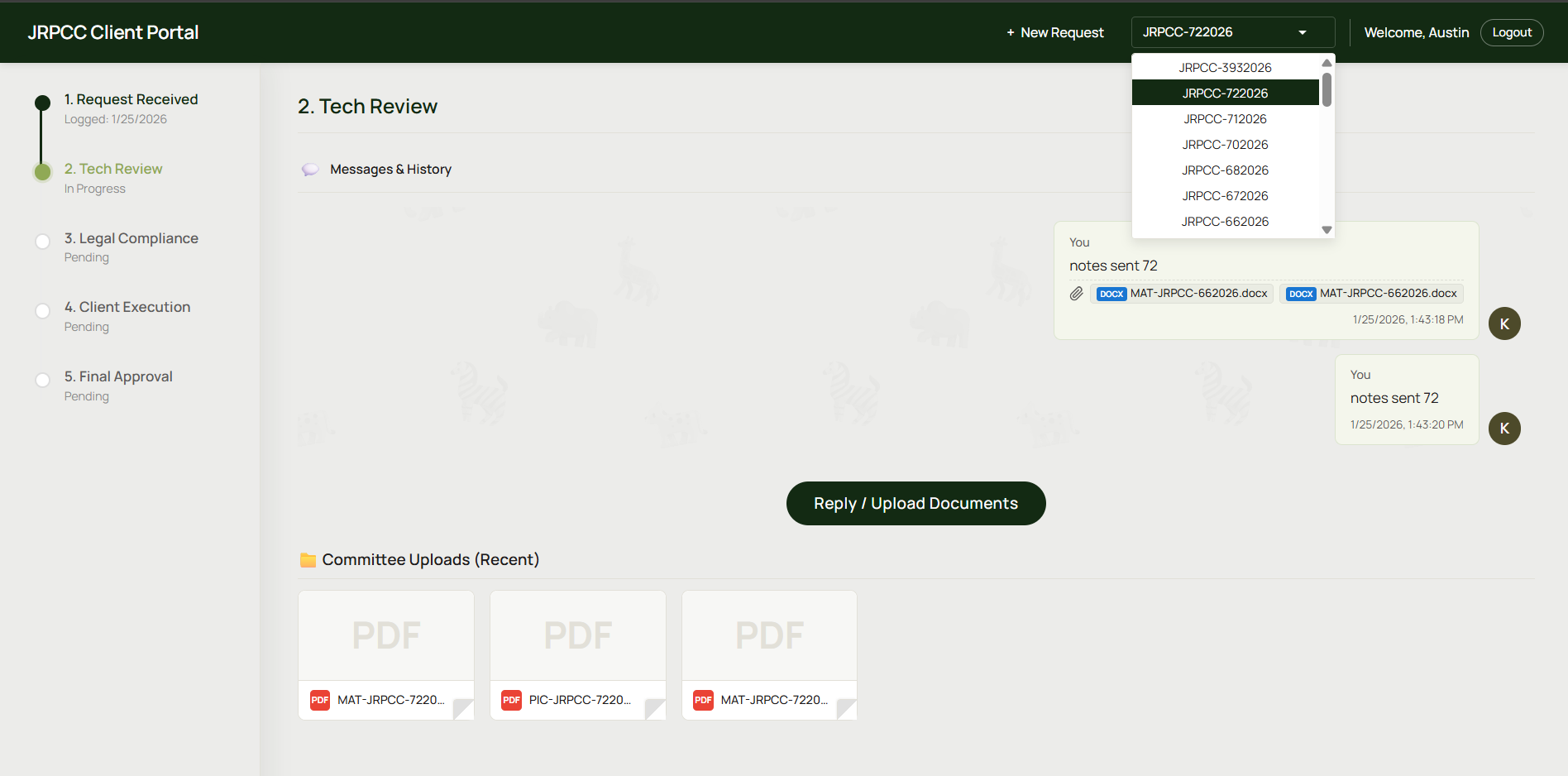Click the yellow folder icon for Committee Uploads
This screenshot has width=1568, height=776.
click(308, 560)
